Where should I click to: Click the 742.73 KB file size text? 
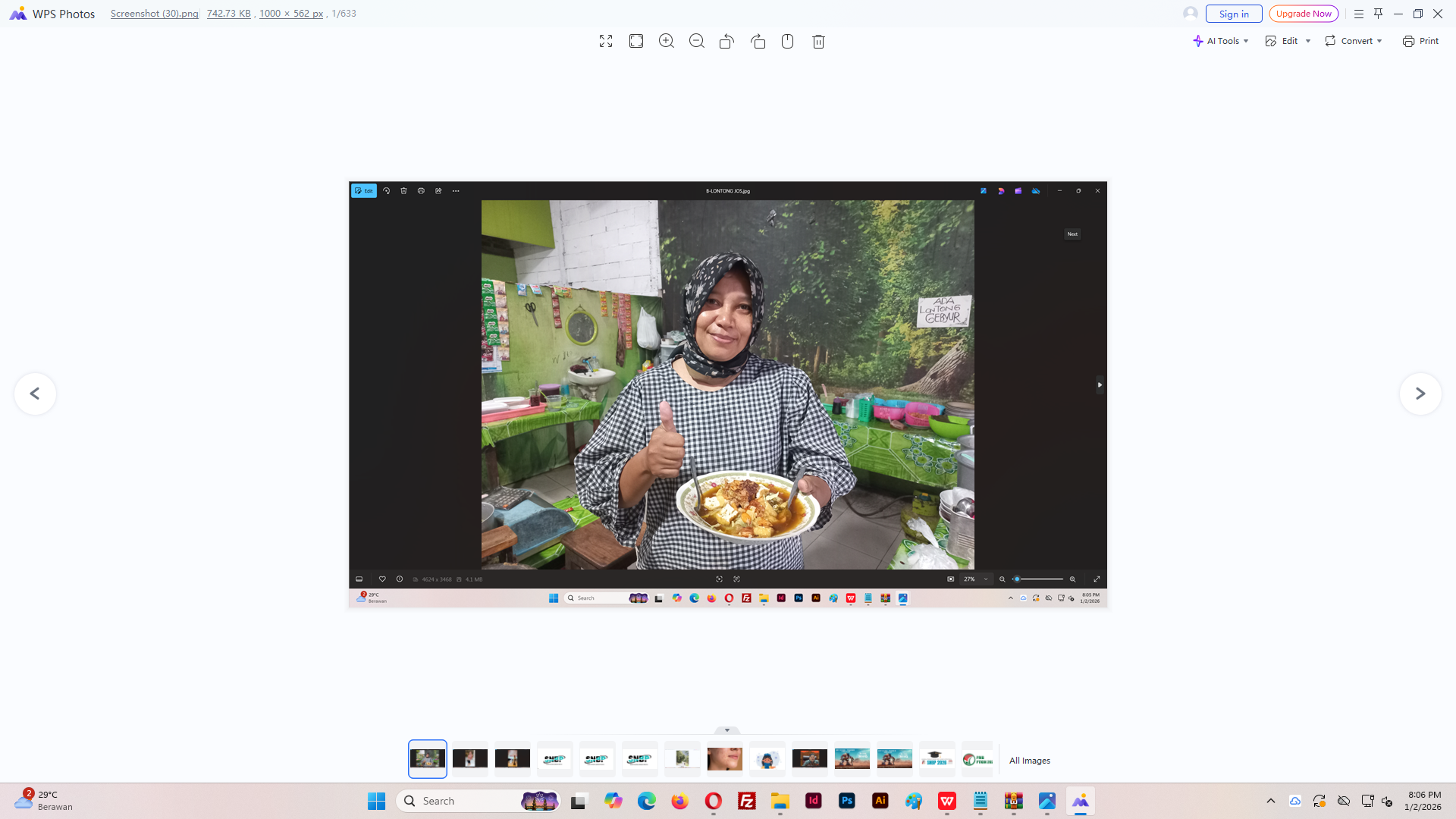229,14
